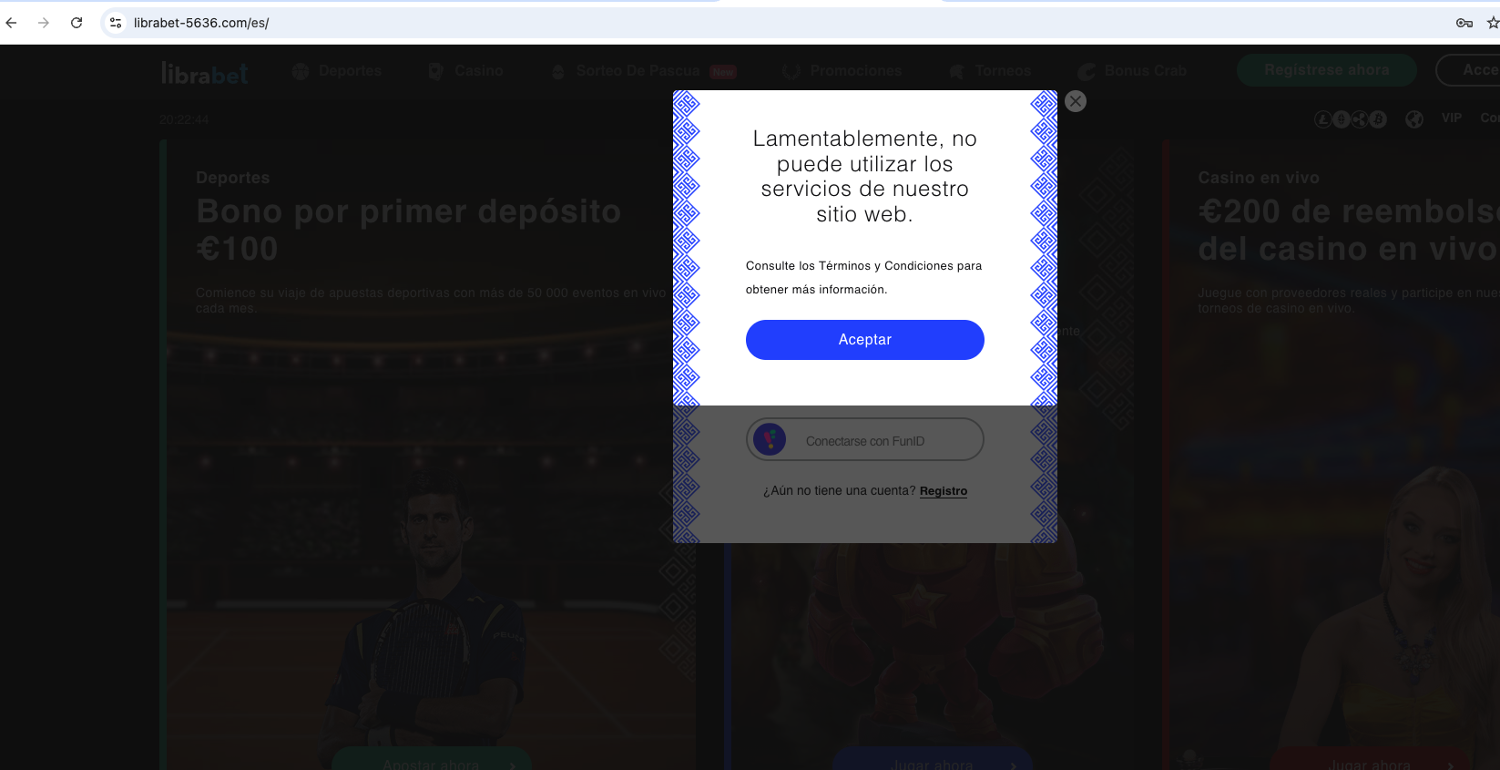Click the Litecoin crypto icon
Screen dimensions: 1500x770
point(1323,120)
